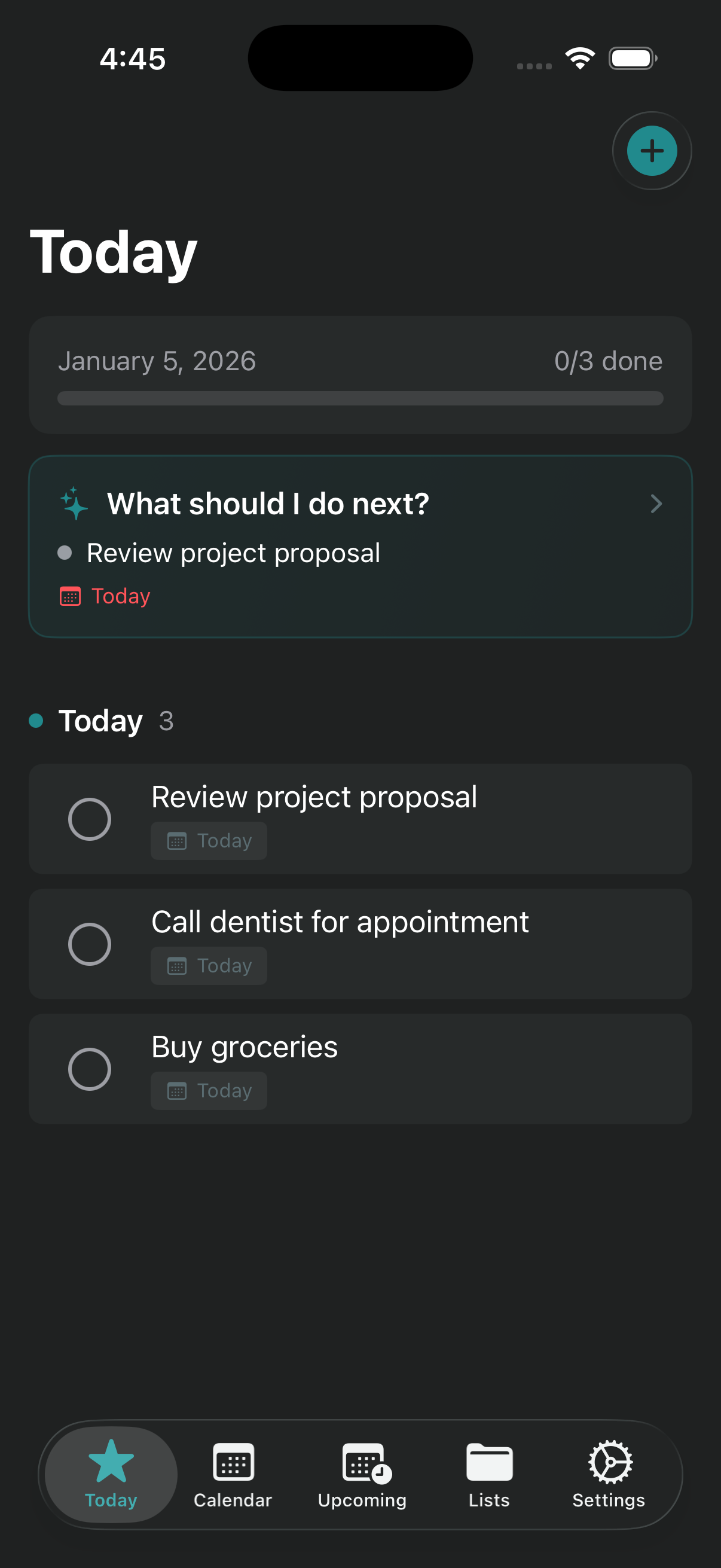Open the Buy groceries task title
This screenshot has width=721, height=1568.
point(244,1047)
